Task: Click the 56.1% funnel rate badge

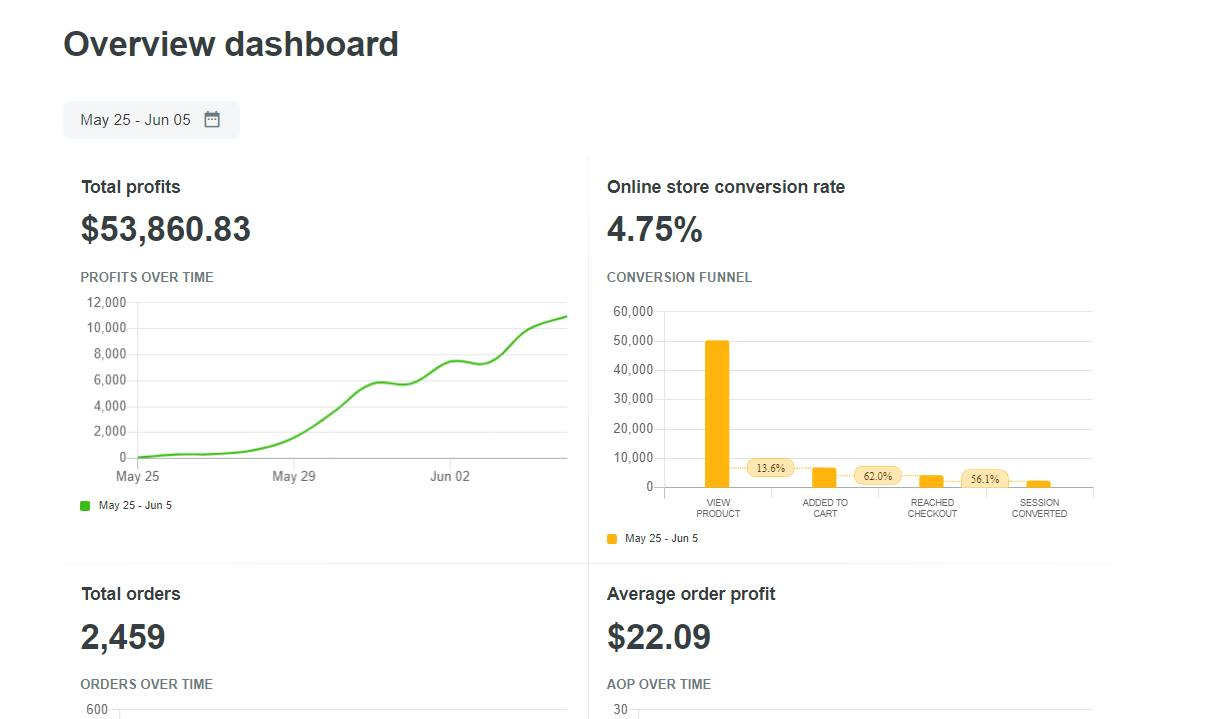Action: 985,479
